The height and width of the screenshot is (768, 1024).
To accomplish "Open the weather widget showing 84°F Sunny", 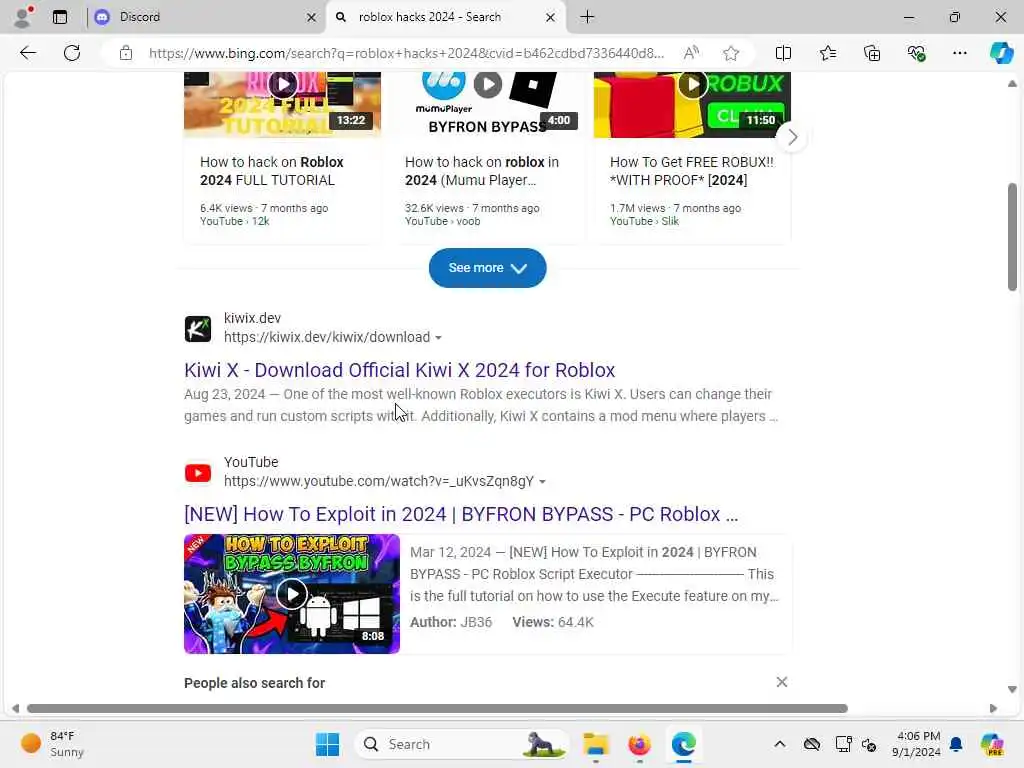I will (52, 744).
